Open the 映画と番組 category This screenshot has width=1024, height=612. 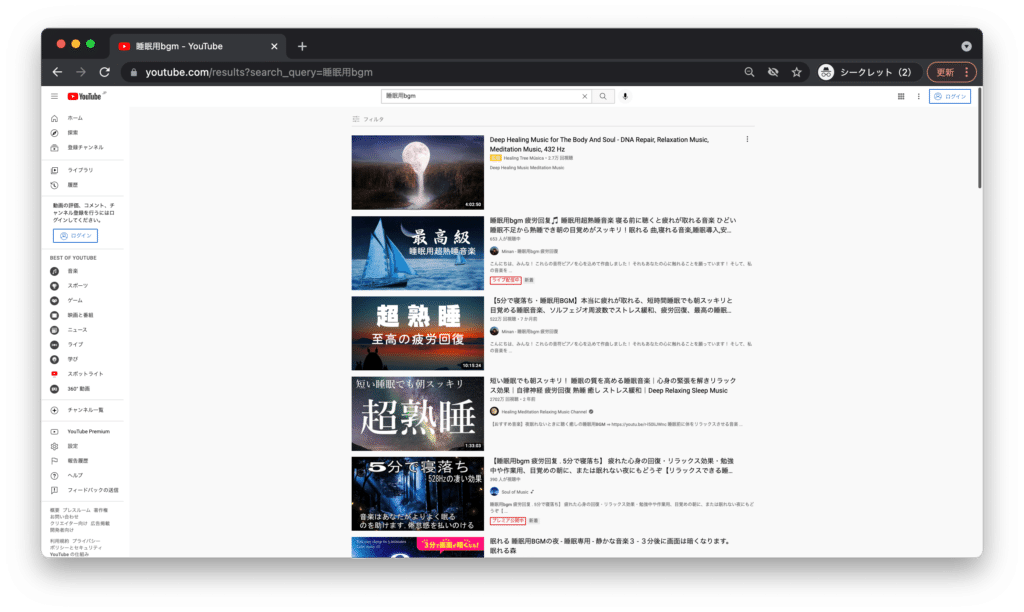click(x=80, y=315)
